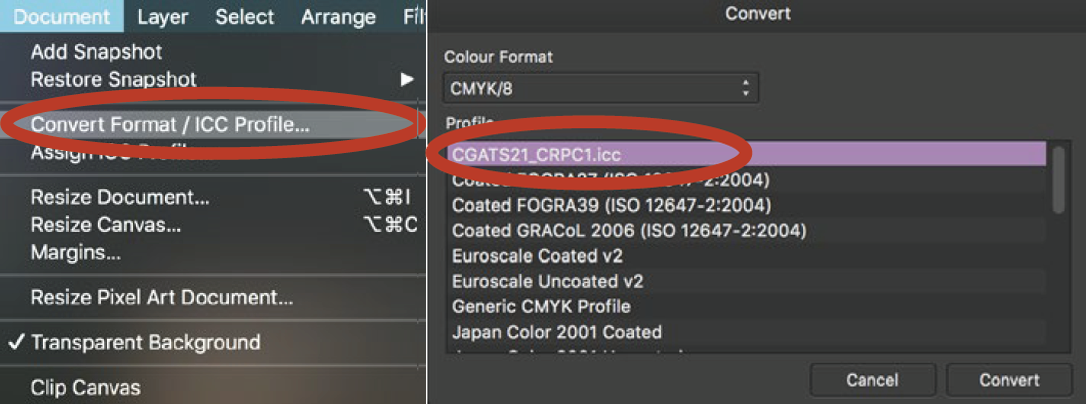Choose Convert Format / ICC Profile

point(170,125)
